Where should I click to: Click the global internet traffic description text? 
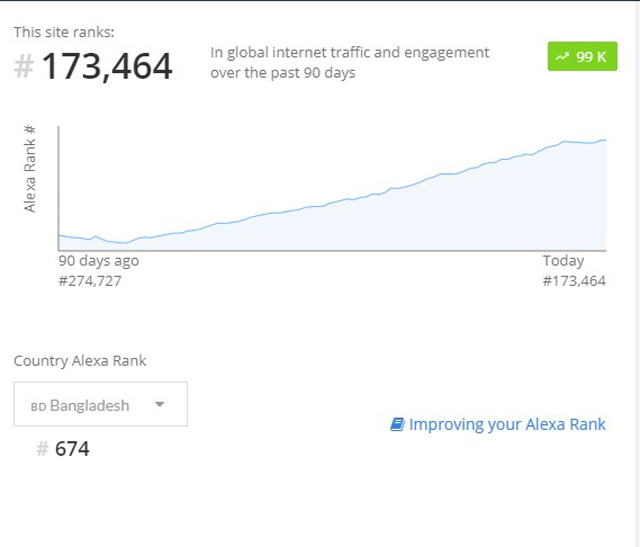click(x=350, y=62)
